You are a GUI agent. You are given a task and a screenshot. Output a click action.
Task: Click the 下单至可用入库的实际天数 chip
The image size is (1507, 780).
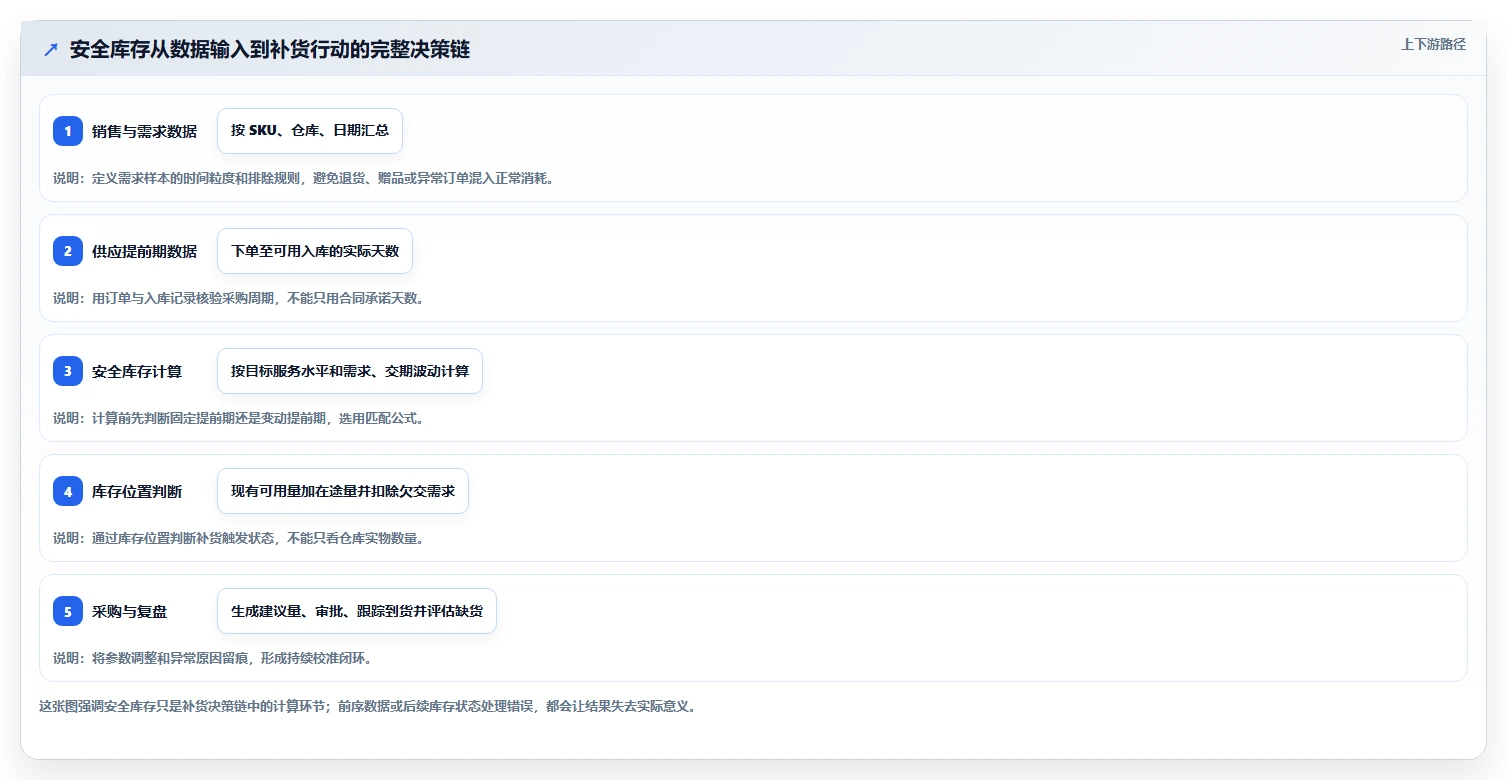click(315, 251)
